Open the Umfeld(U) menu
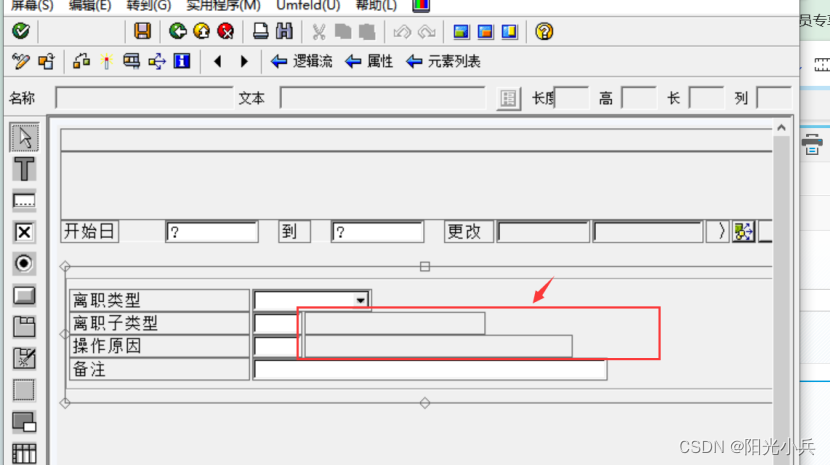The height and width of the screenshot is (465, 831). point(308,5)
